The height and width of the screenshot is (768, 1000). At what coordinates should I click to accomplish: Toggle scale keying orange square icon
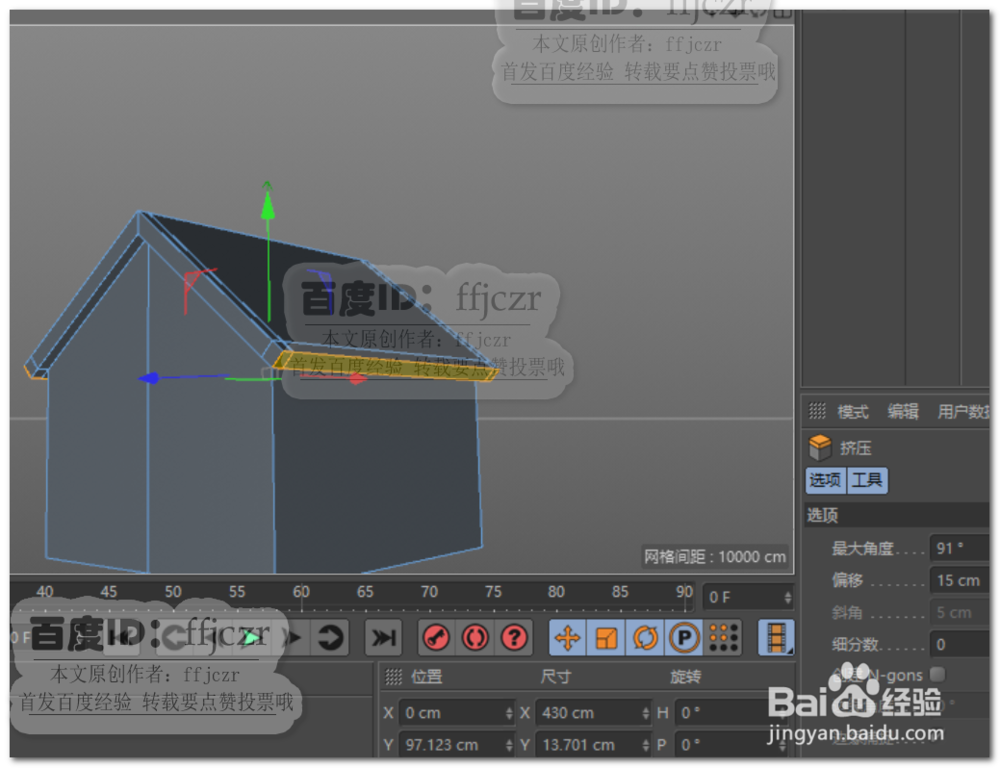[607, 637]
